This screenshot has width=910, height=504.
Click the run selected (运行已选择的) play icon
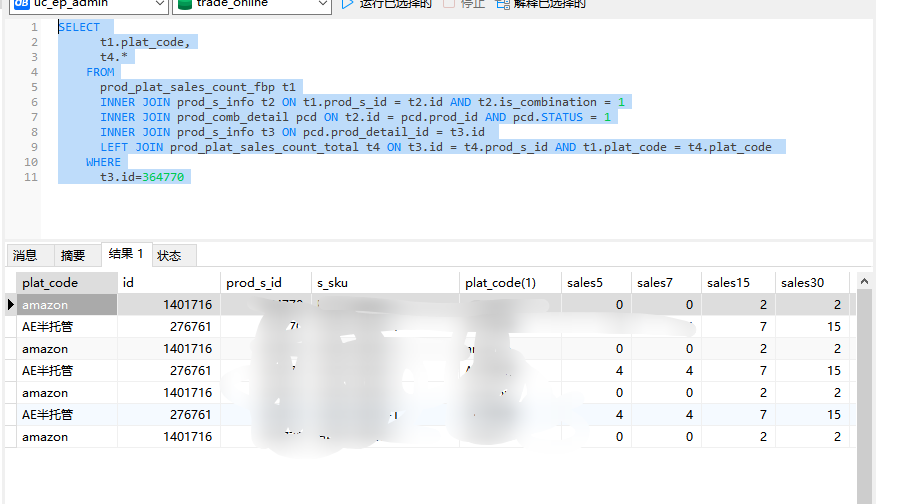pyautogui.click(x=347, y=4)
